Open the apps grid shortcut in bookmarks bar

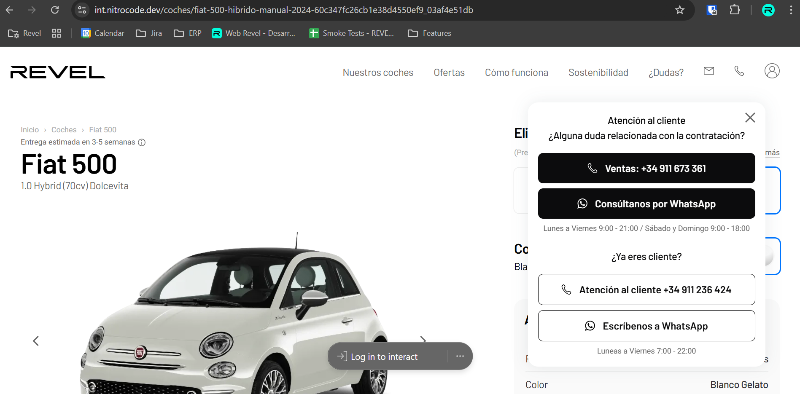(x=57, y=33)
